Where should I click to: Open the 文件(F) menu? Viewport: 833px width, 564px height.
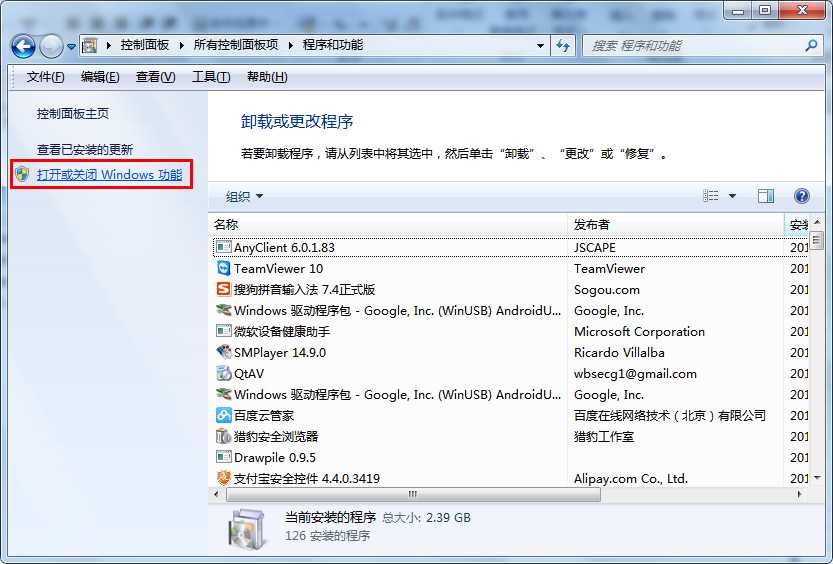coord(45,77)
